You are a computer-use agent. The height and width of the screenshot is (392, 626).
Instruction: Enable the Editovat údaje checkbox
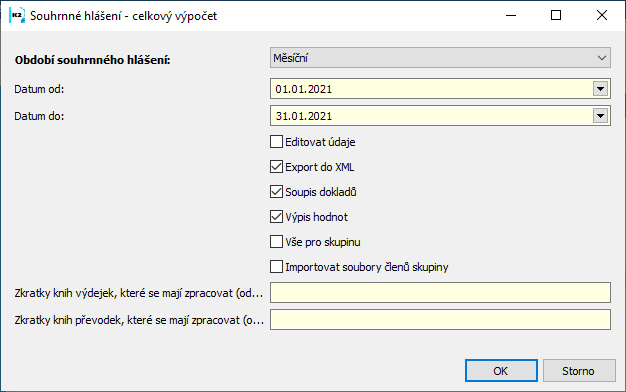pyautogui.click(x=276, y=142)
